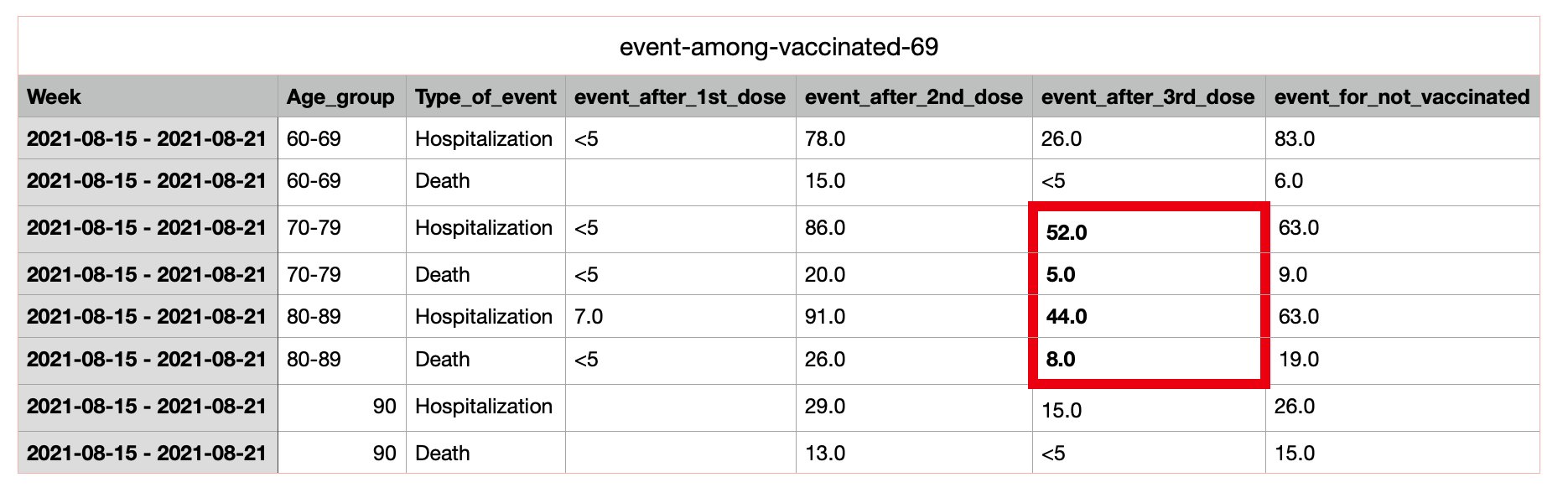Click the bold 5.0 cell
Viewport: 1568px width, 498px height.
(1061, 275)
